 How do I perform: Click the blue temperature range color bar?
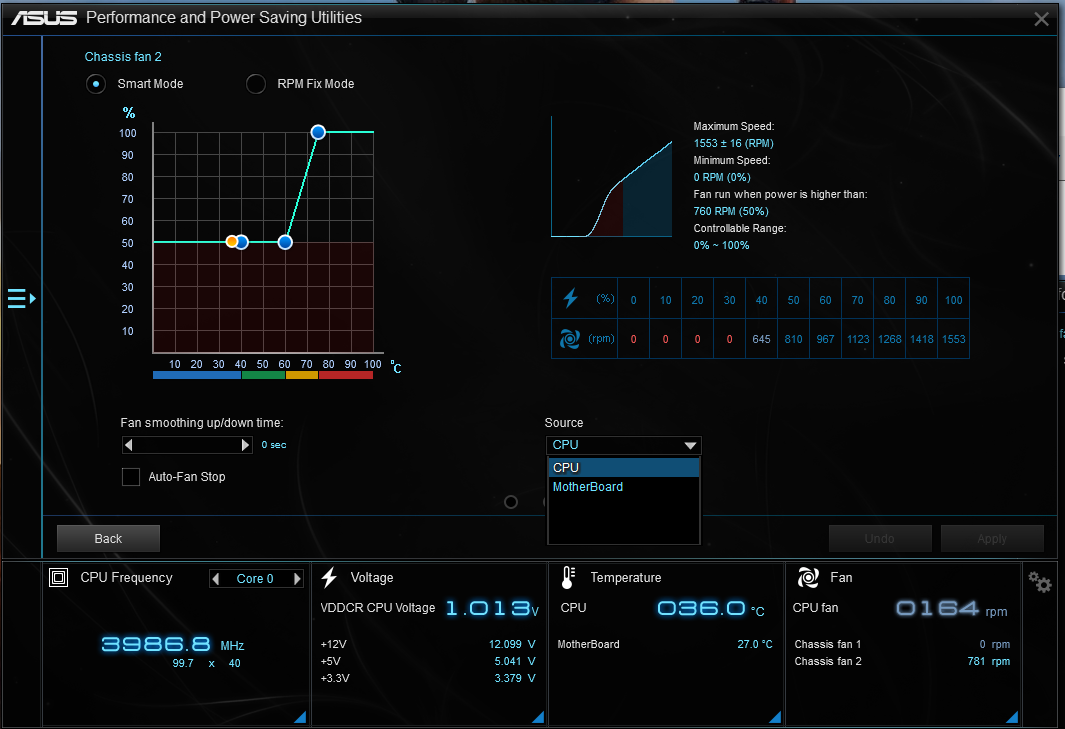[197, 375]
